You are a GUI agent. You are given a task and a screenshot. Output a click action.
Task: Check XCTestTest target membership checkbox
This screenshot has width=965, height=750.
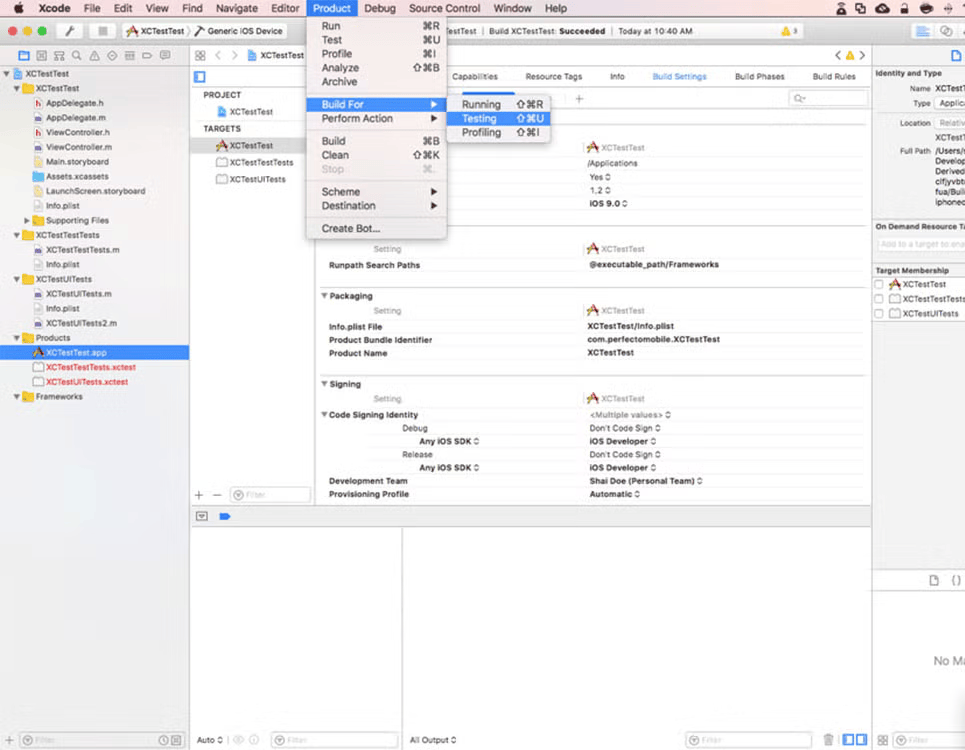[879, 284]
